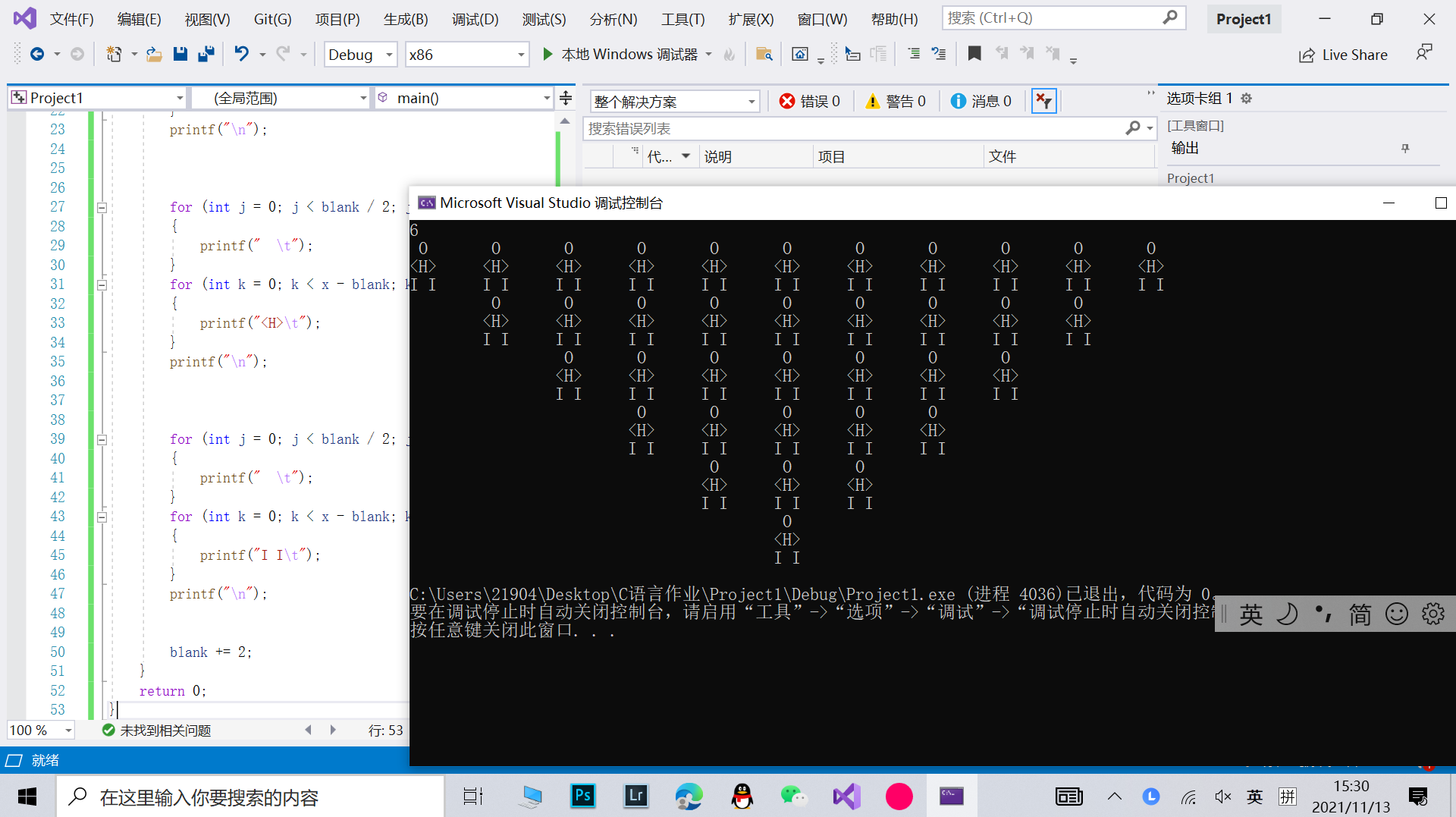Open the Debug configuration dropdown
1456x817 pixels.
[361, 55]
